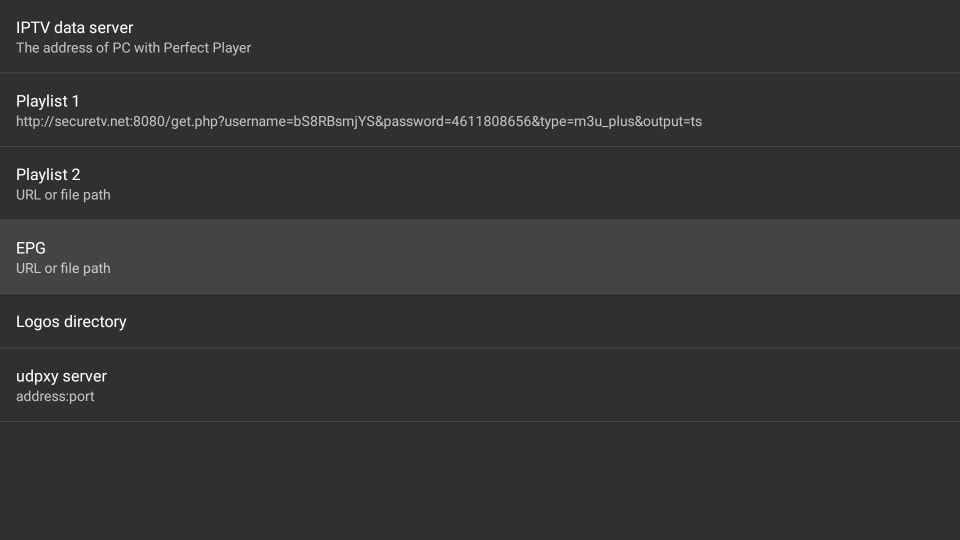Click 'URL or file path' under EPG
The image size is (960, 540).
63,268
